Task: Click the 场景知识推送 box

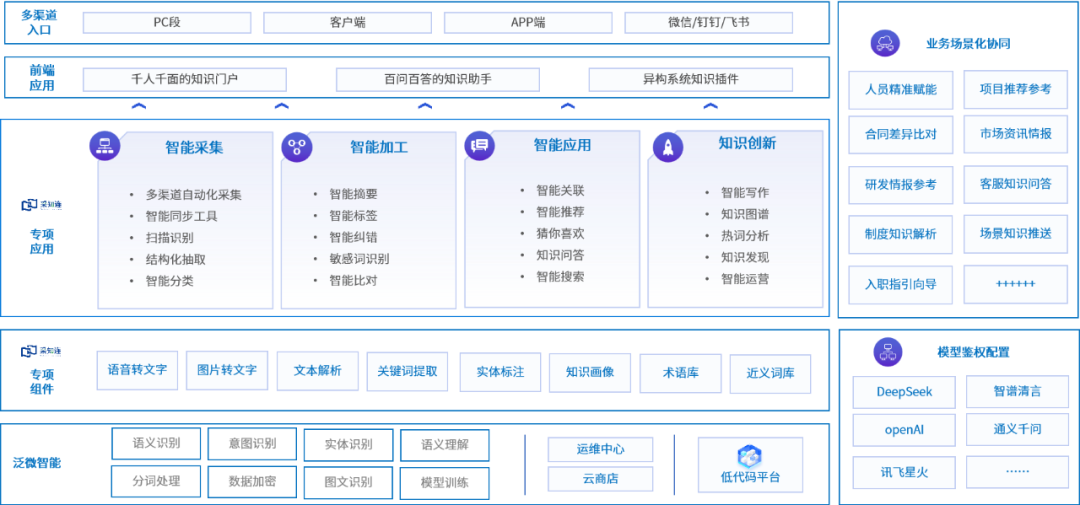Action: coord(1016,234)
